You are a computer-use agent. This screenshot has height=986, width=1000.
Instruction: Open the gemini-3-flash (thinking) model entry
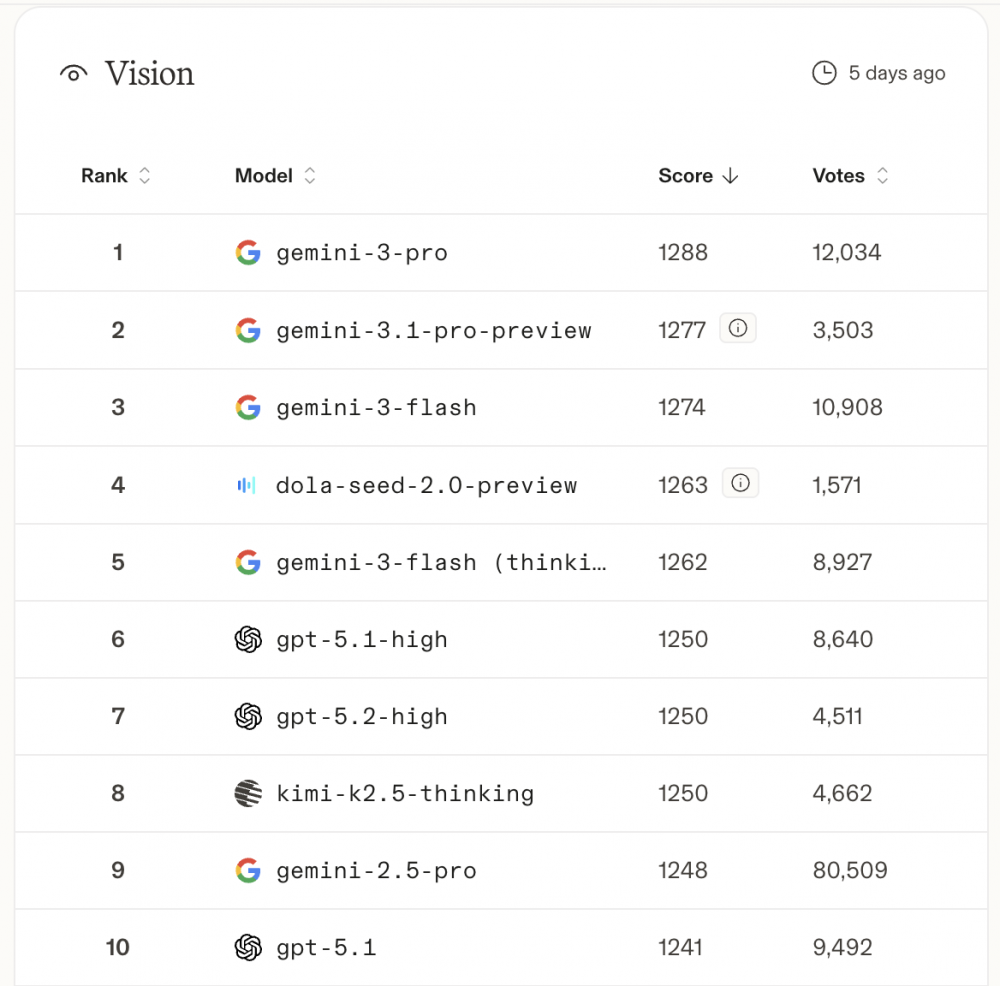point(441,562)
